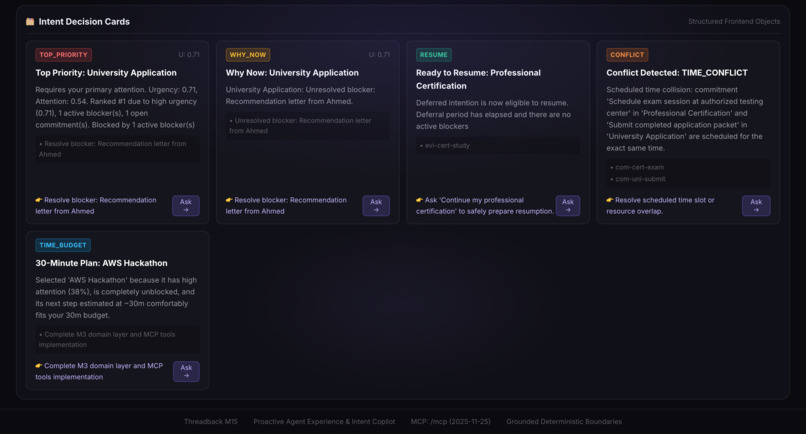This screenshot has height=434, width=806.
Task: Click 'Threadback M15' in the footer
Action: click(211, 422)
